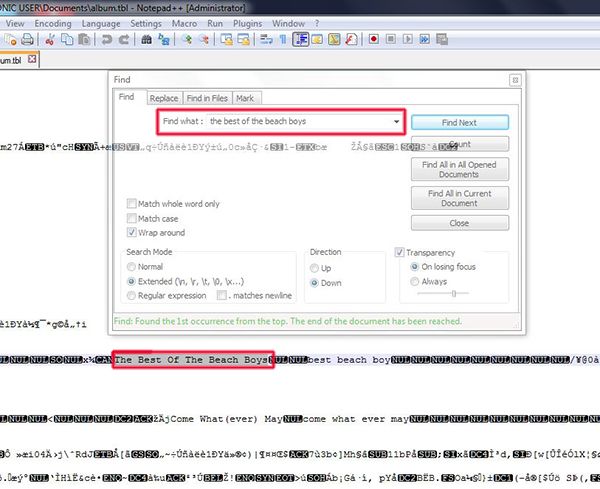Click the Zoom Out icon
600x489 pixels.
(x=204, y=39)
